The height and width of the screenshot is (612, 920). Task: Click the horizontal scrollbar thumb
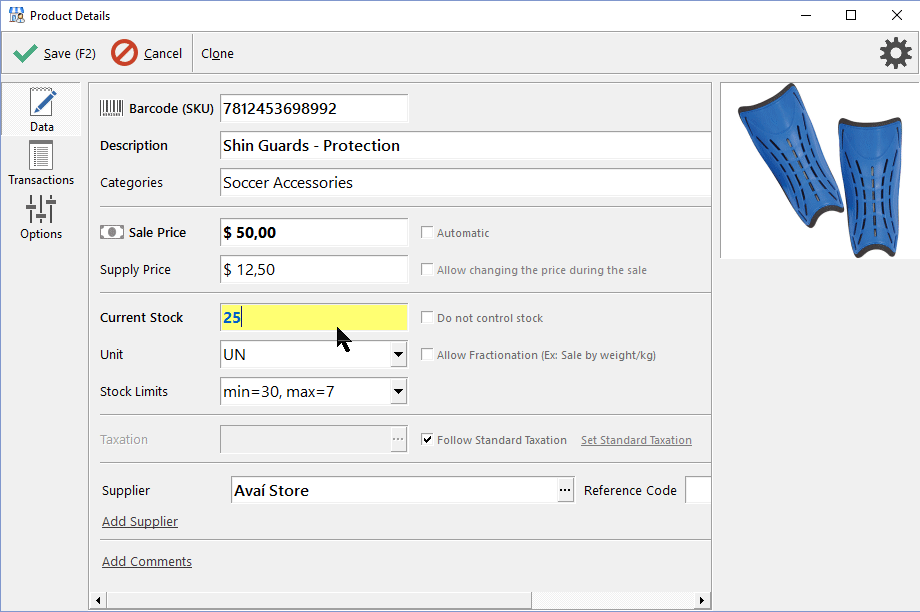coord(319,600)
